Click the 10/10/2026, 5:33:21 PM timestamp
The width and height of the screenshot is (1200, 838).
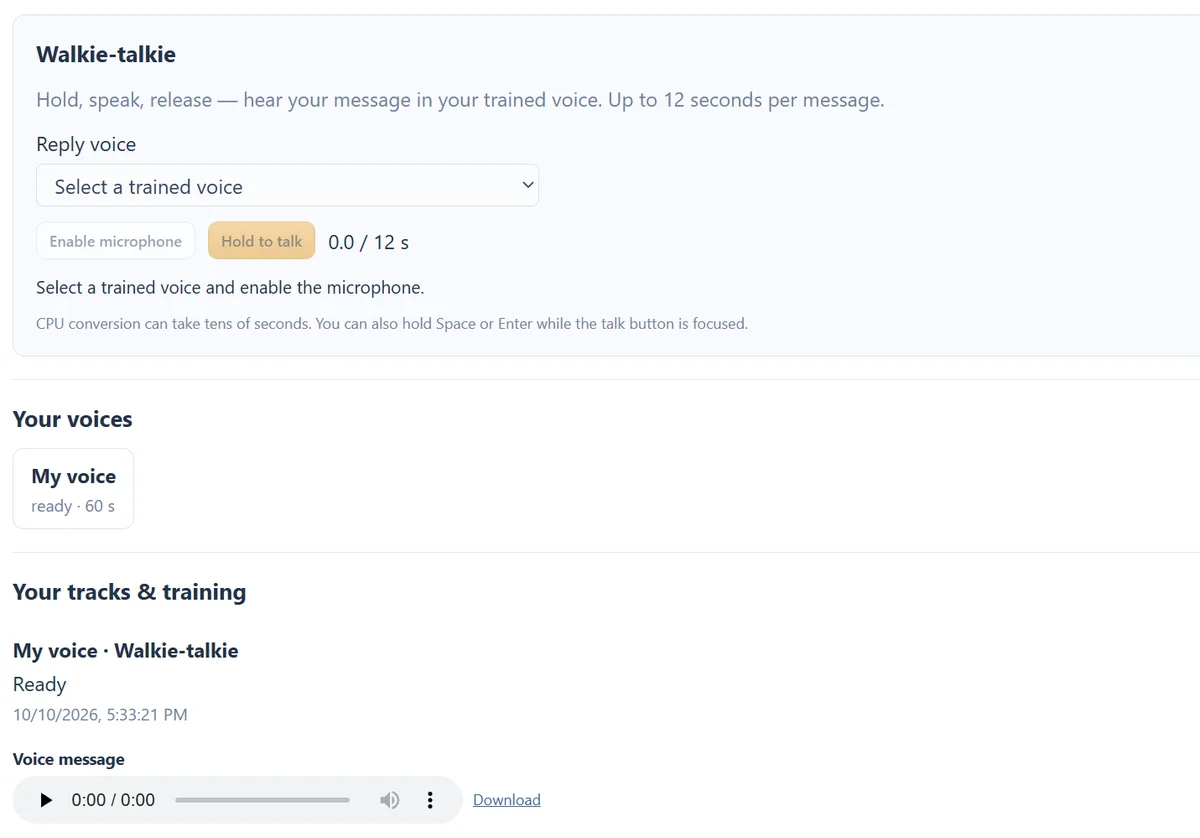[x=100, y=715]
